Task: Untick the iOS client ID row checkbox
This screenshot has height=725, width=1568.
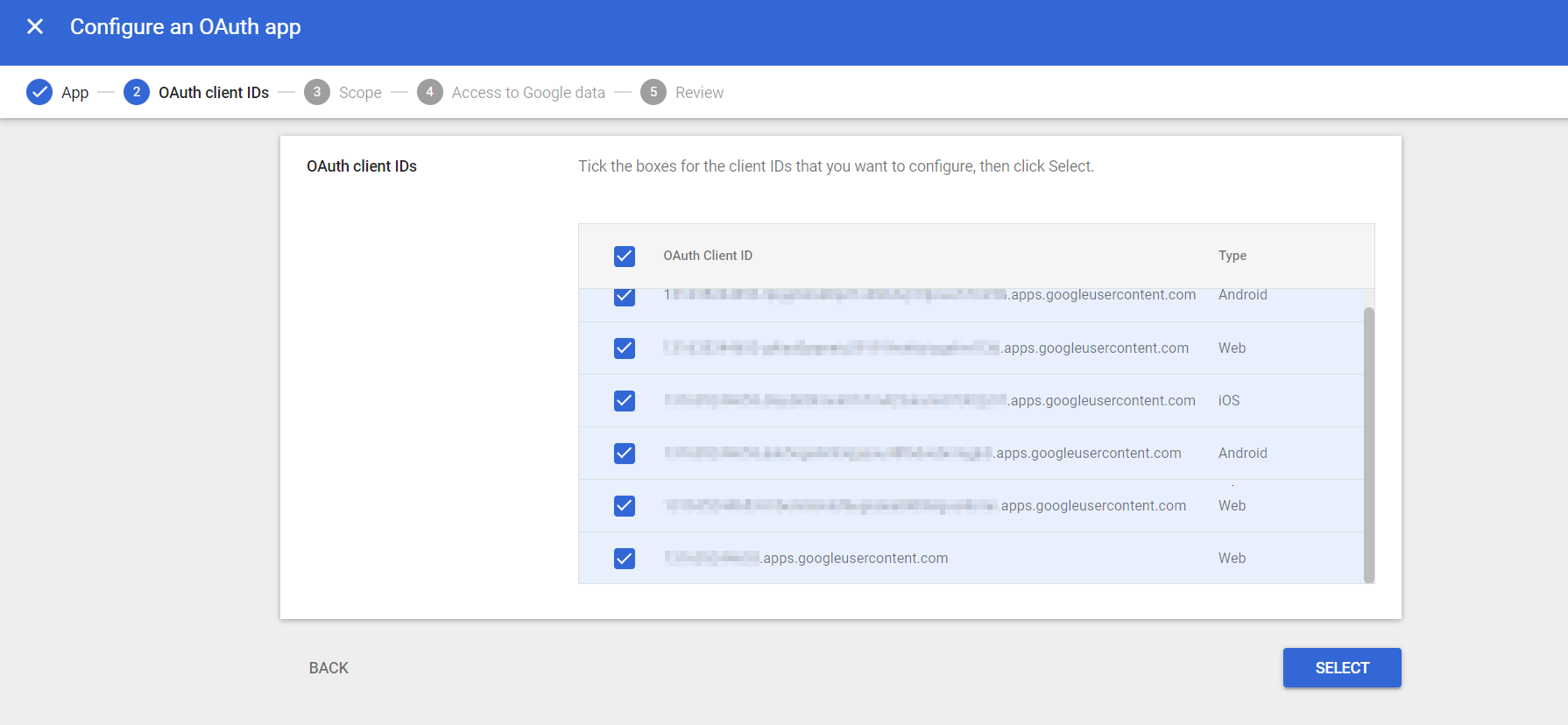Action: pyautogui.click(x=625, y=401)
